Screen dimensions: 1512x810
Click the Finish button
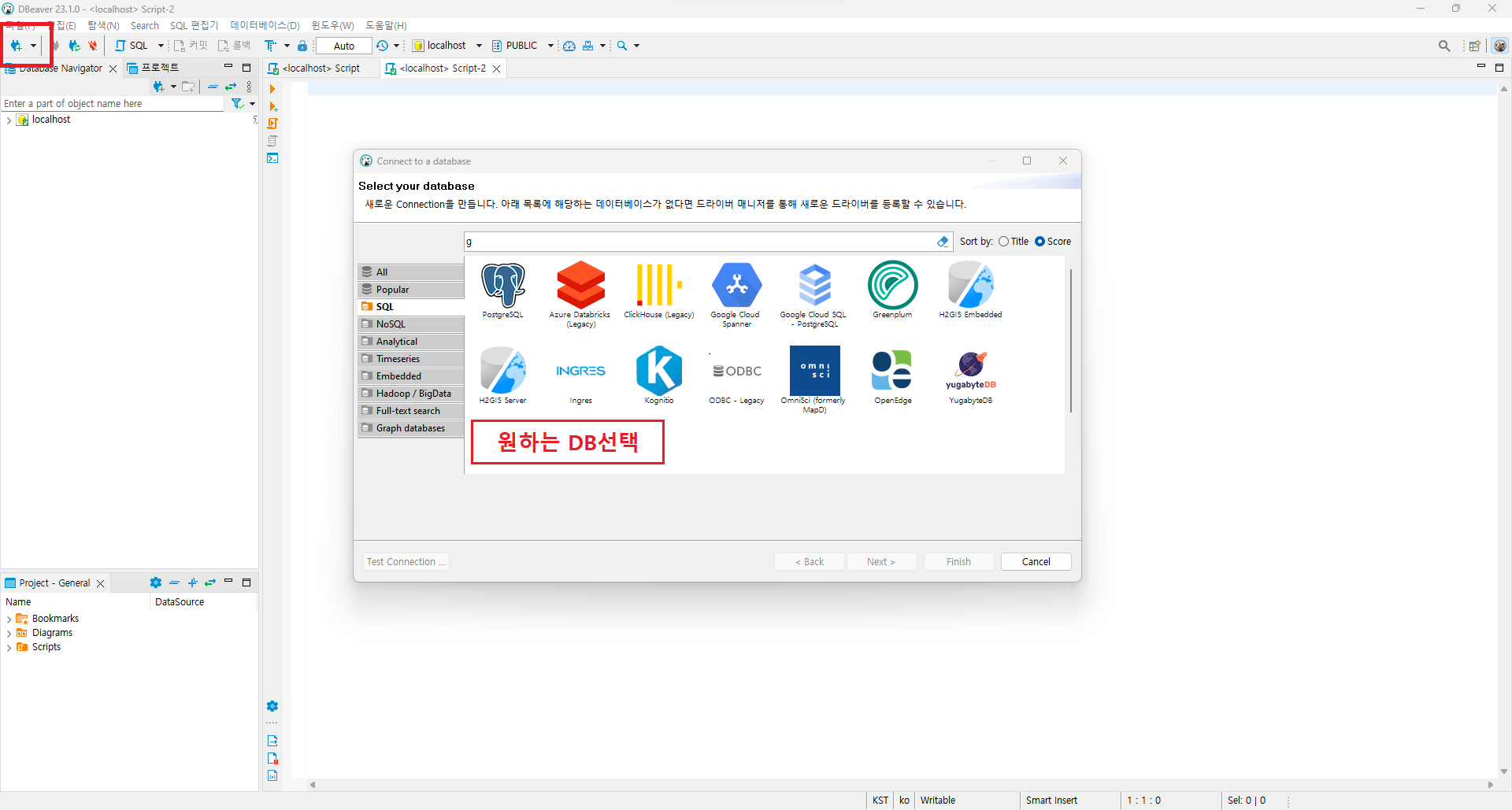coord(958,561)
